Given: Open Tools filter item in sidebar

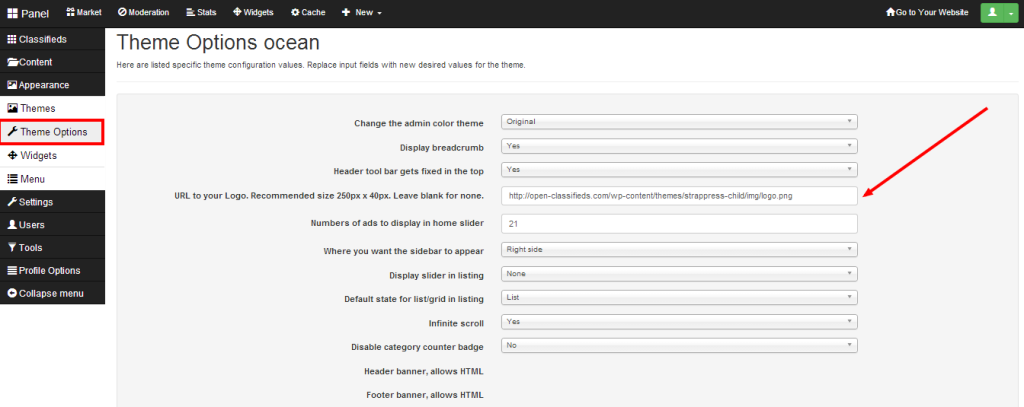Looking at the screenshot, I should click(x=28, y=247).
